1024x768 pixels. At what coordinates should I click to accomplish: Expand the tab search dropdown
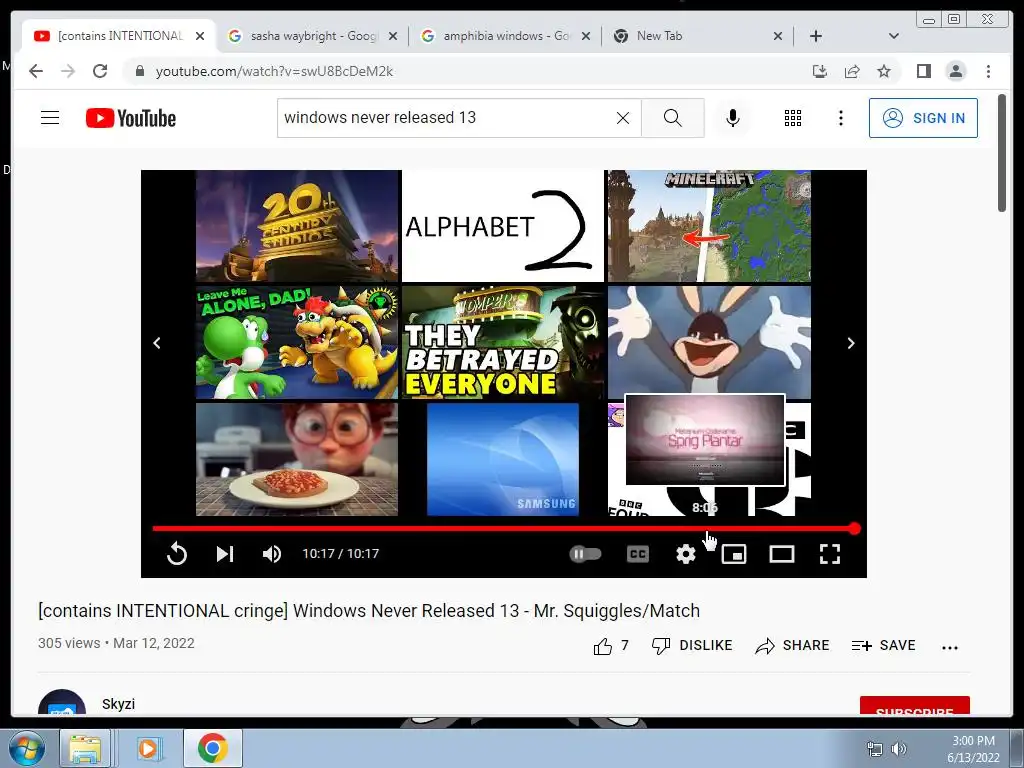click(893, 36)
